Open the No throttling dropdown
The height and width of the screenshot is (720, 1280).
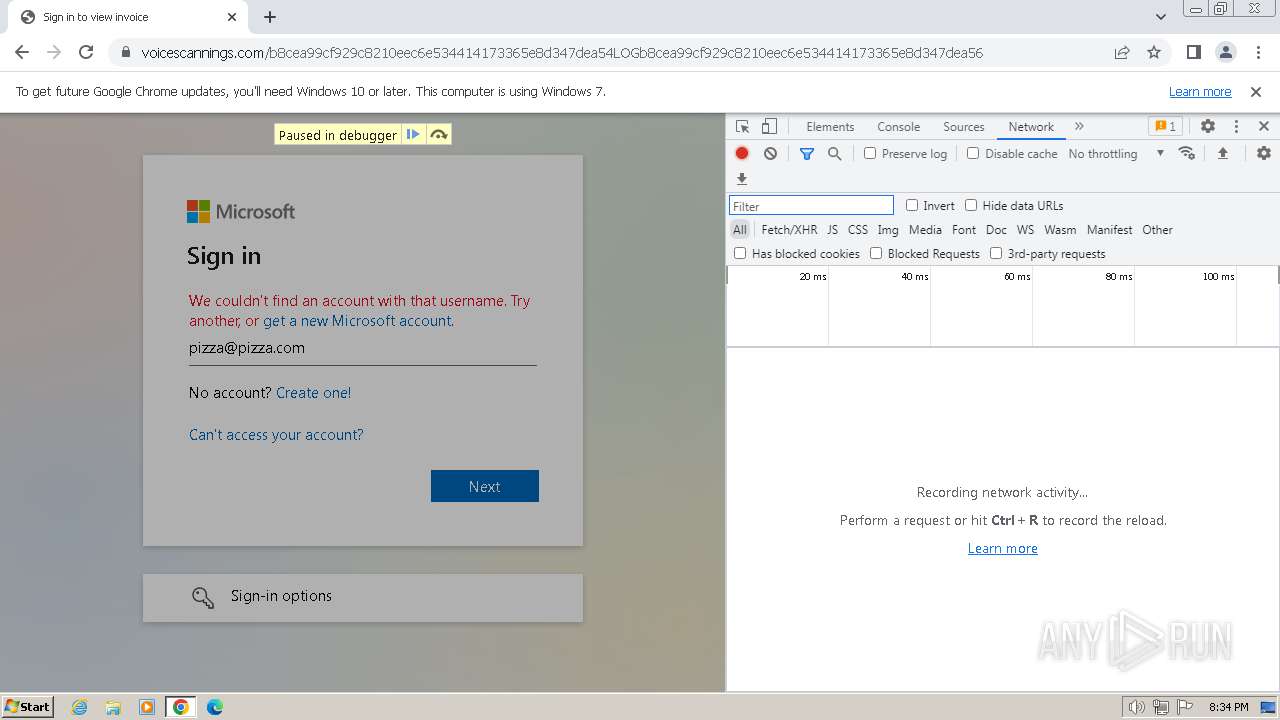click(x=1116, y=153)
